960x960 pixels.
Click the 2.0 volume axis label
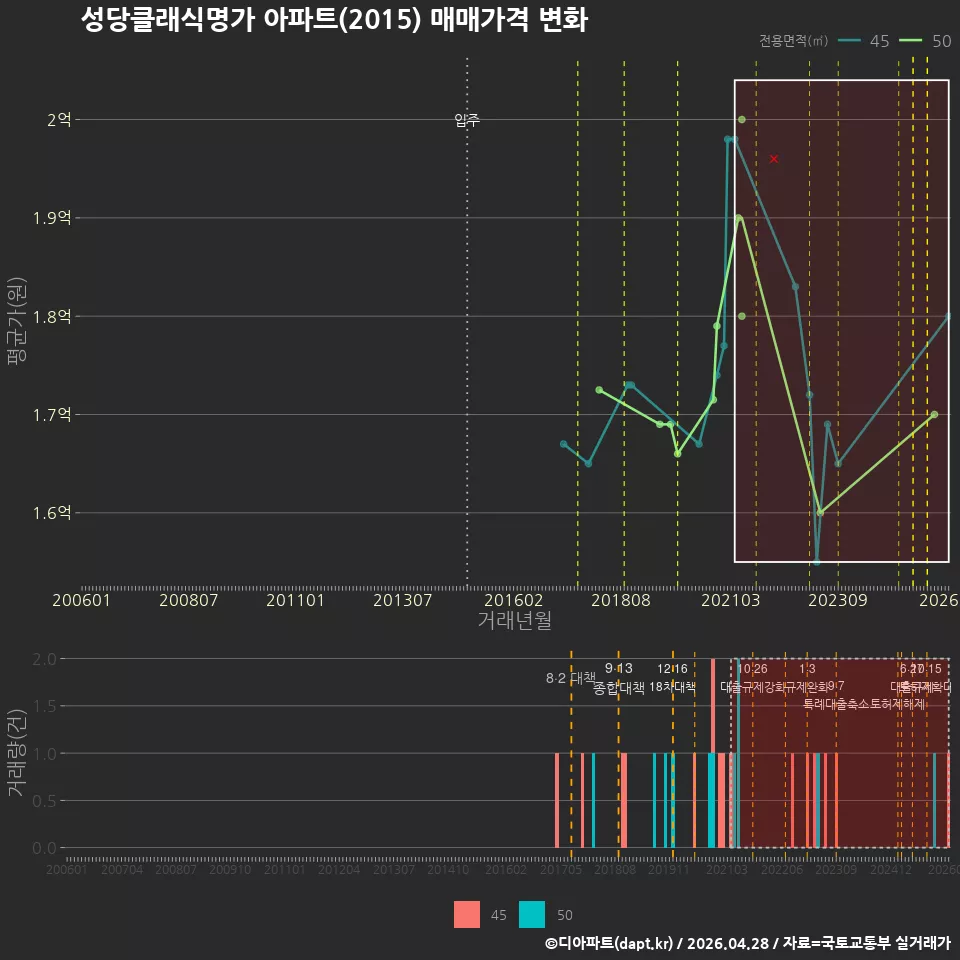click(x=44, y=659)
